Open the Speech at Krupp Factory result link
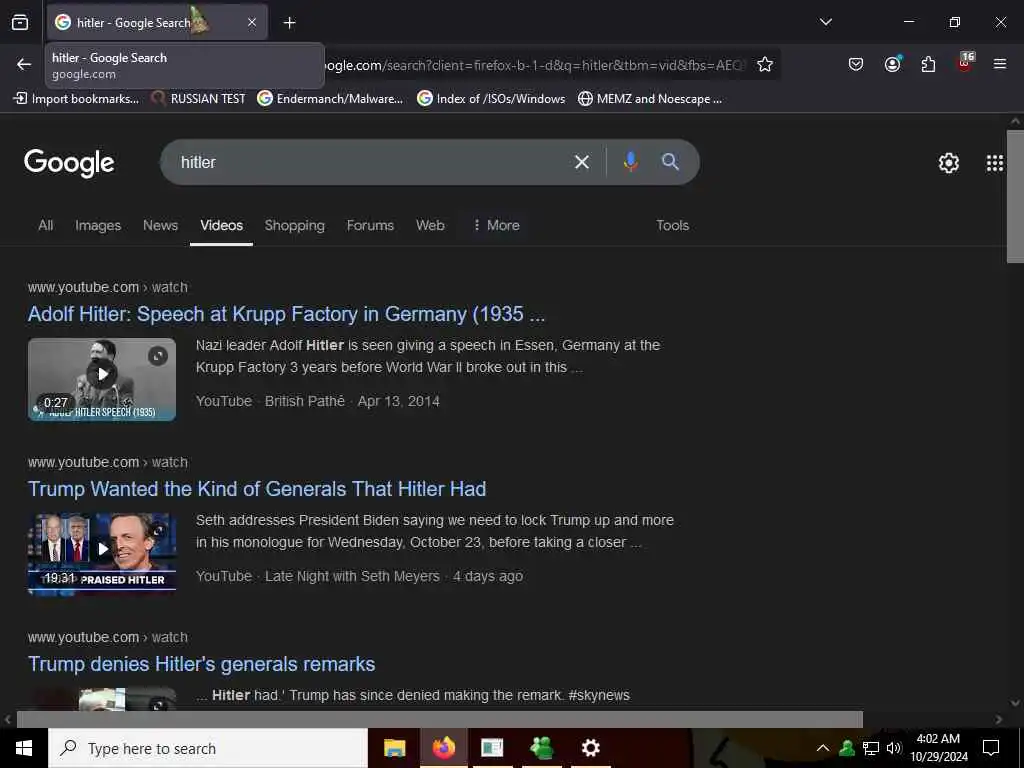1024x768 pixels. 286,314
